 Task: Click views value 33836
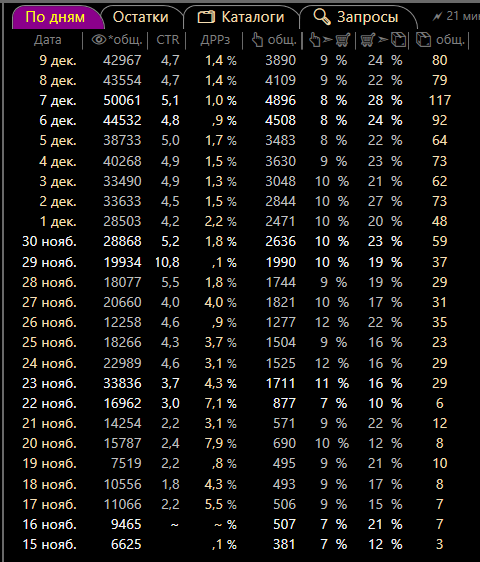click(x=122, y=384)
